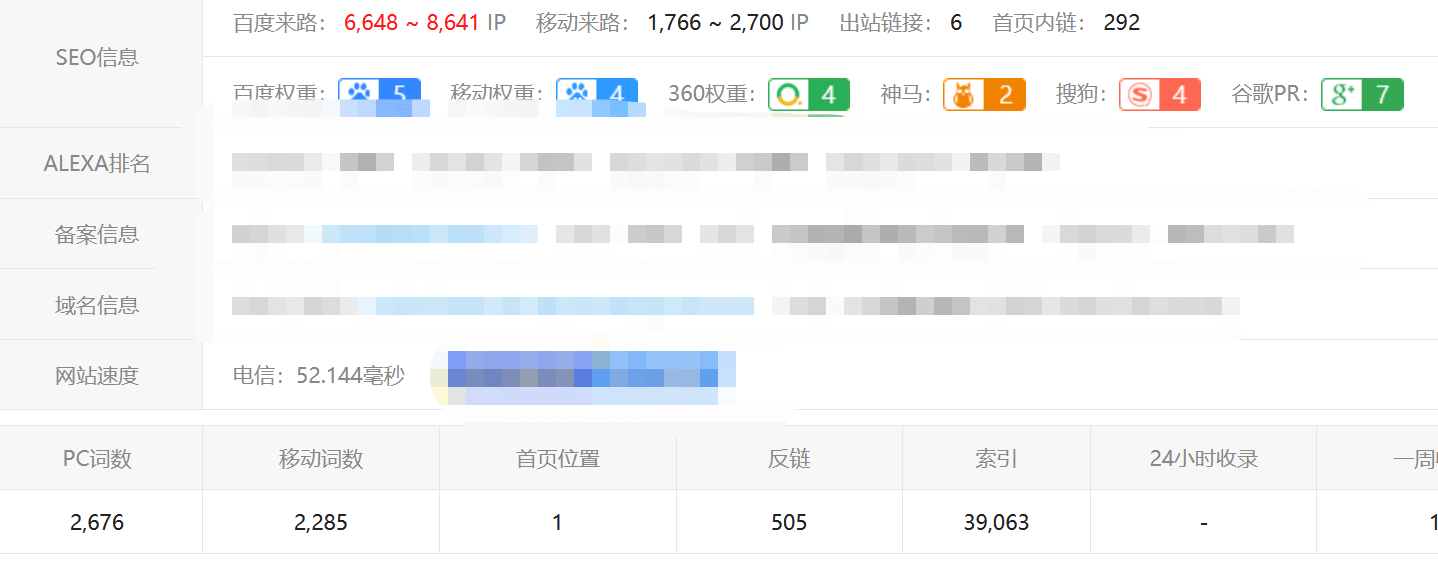This screenshot has height=569, width=1438.
Task: Click the PC词数 column header
Action: coord(97,459)
